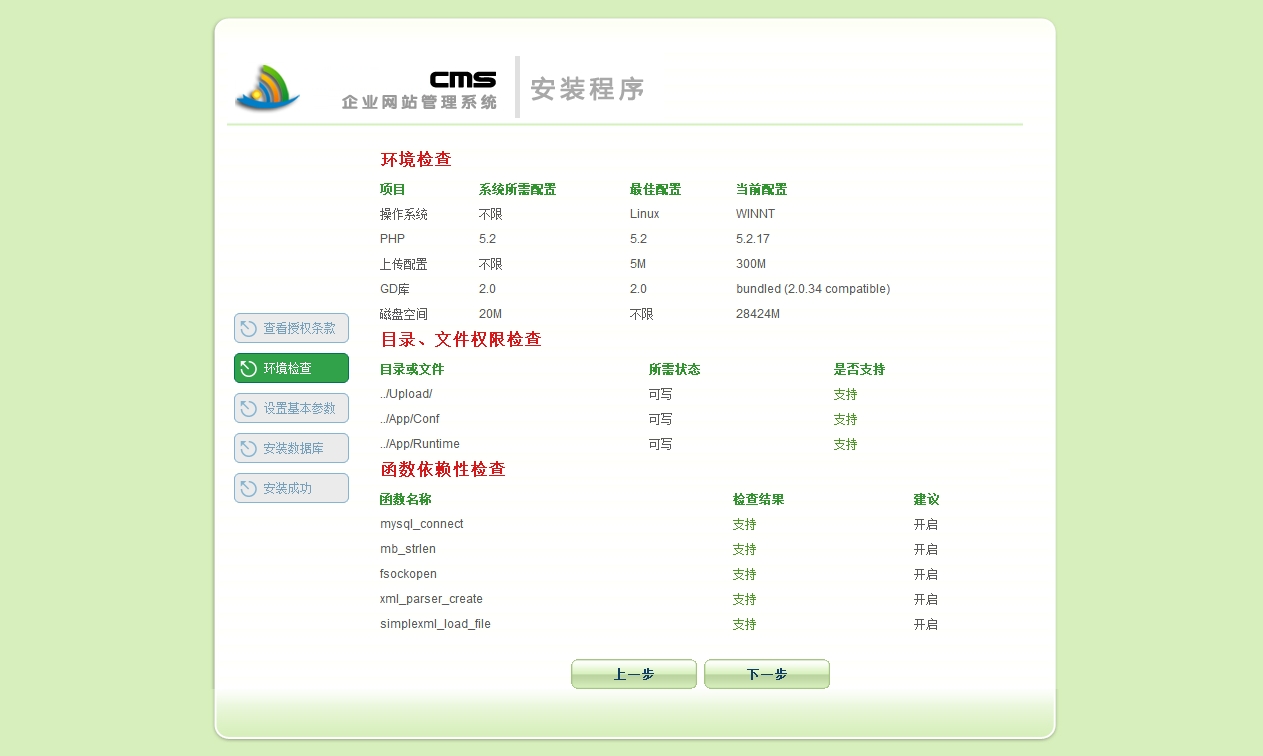Click the 环境检查 section heading
The width and height of the screenshot is (1263, 756).
click(416, 160)
